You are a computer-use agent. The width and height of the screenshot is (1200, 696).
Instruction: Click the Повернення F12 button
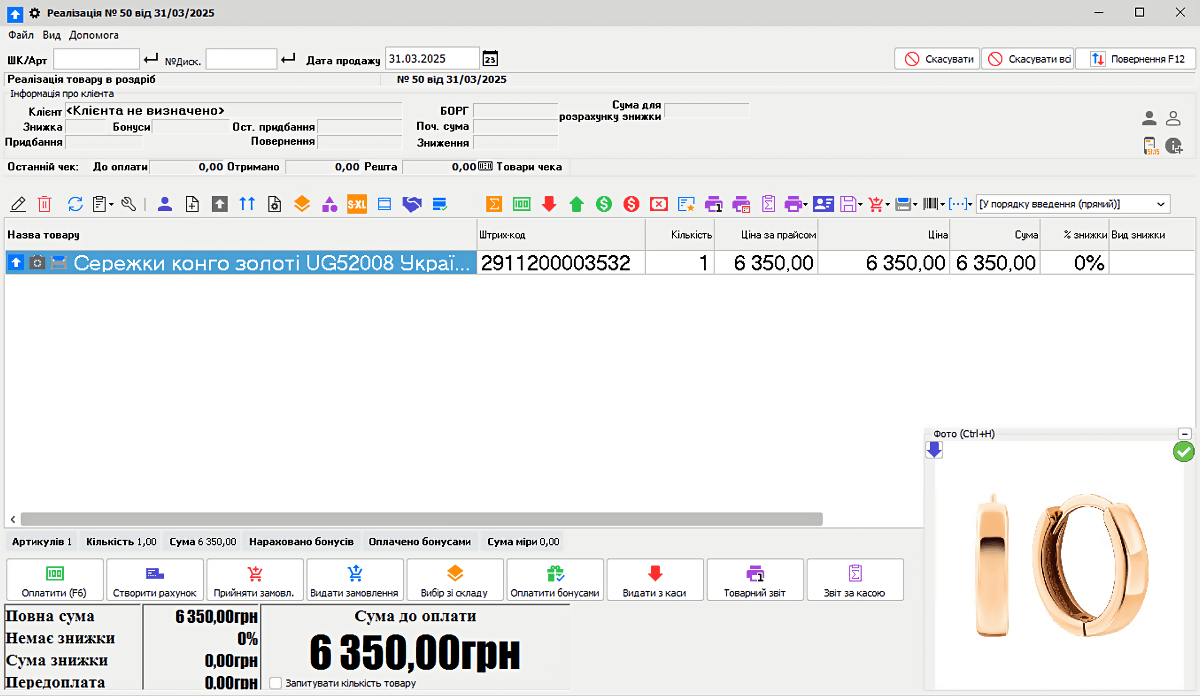click(x=1136, y=59)
